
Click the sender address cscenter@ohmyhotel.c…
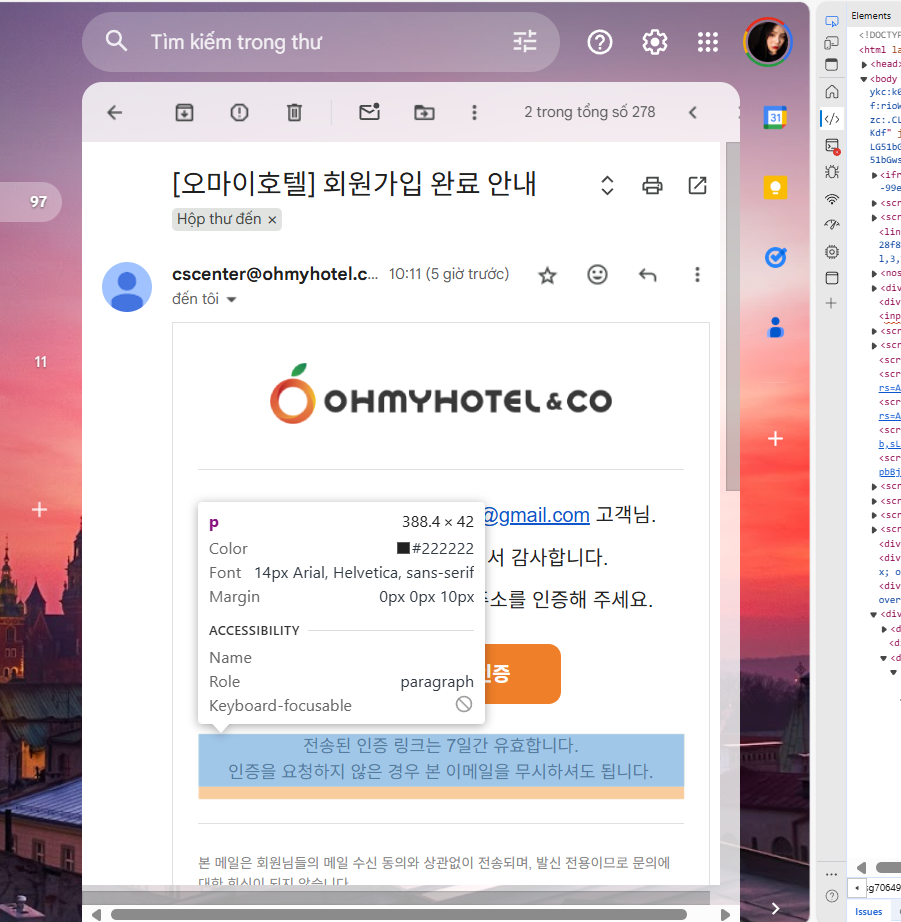[x=275, y=274]
